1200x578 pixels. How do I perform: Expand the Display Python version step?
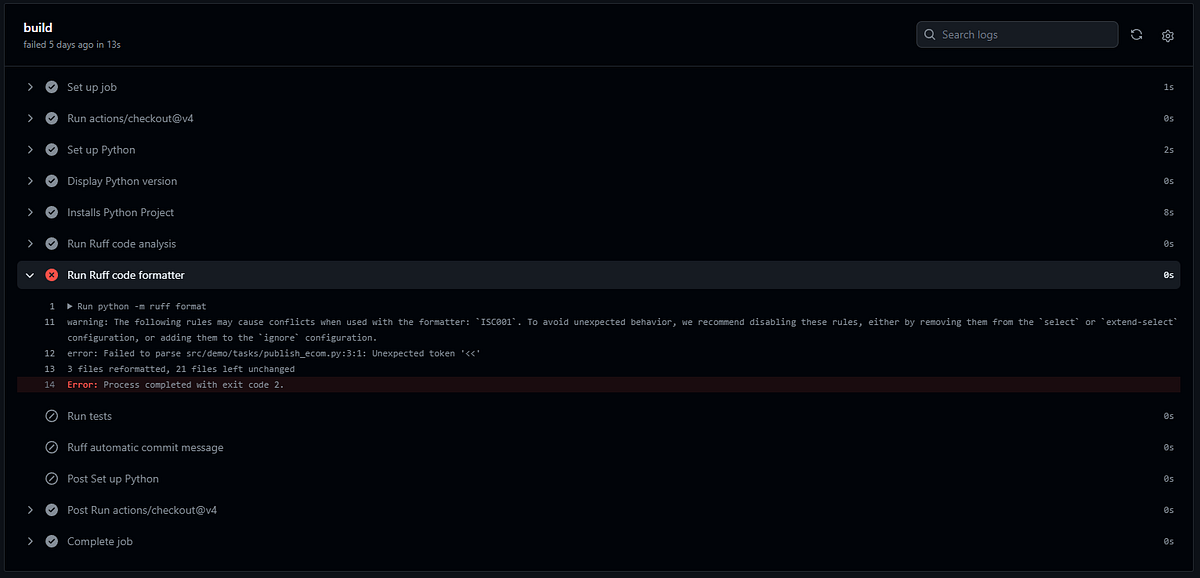29,181
